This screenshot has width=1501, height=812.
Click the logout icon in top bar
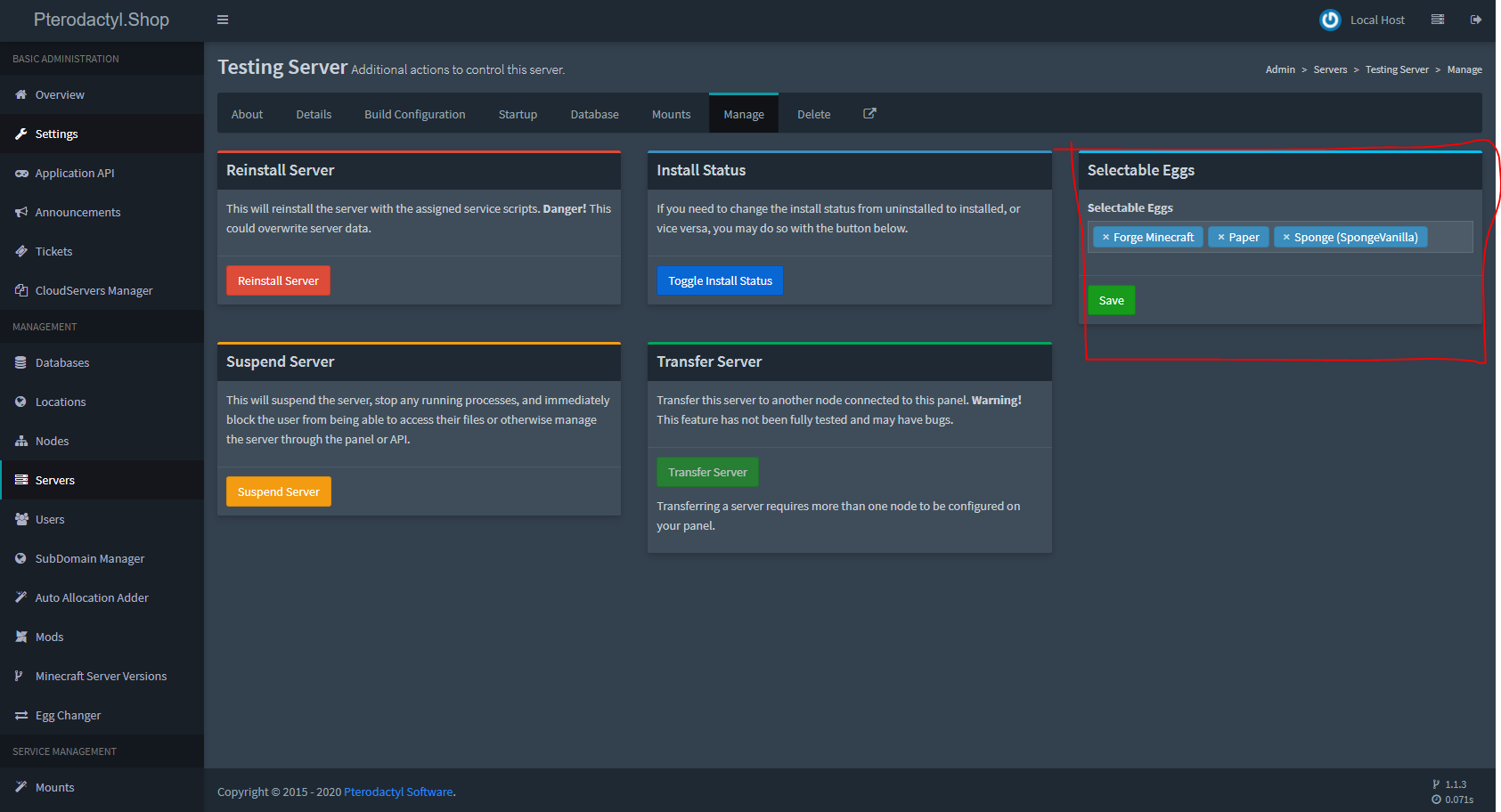point(1476,20)
